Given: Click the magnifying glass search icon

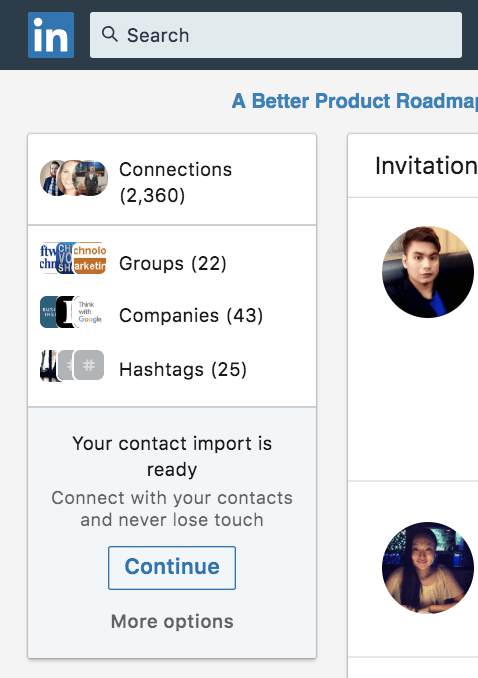Looking at the screenshot, I should click(109, 34).
